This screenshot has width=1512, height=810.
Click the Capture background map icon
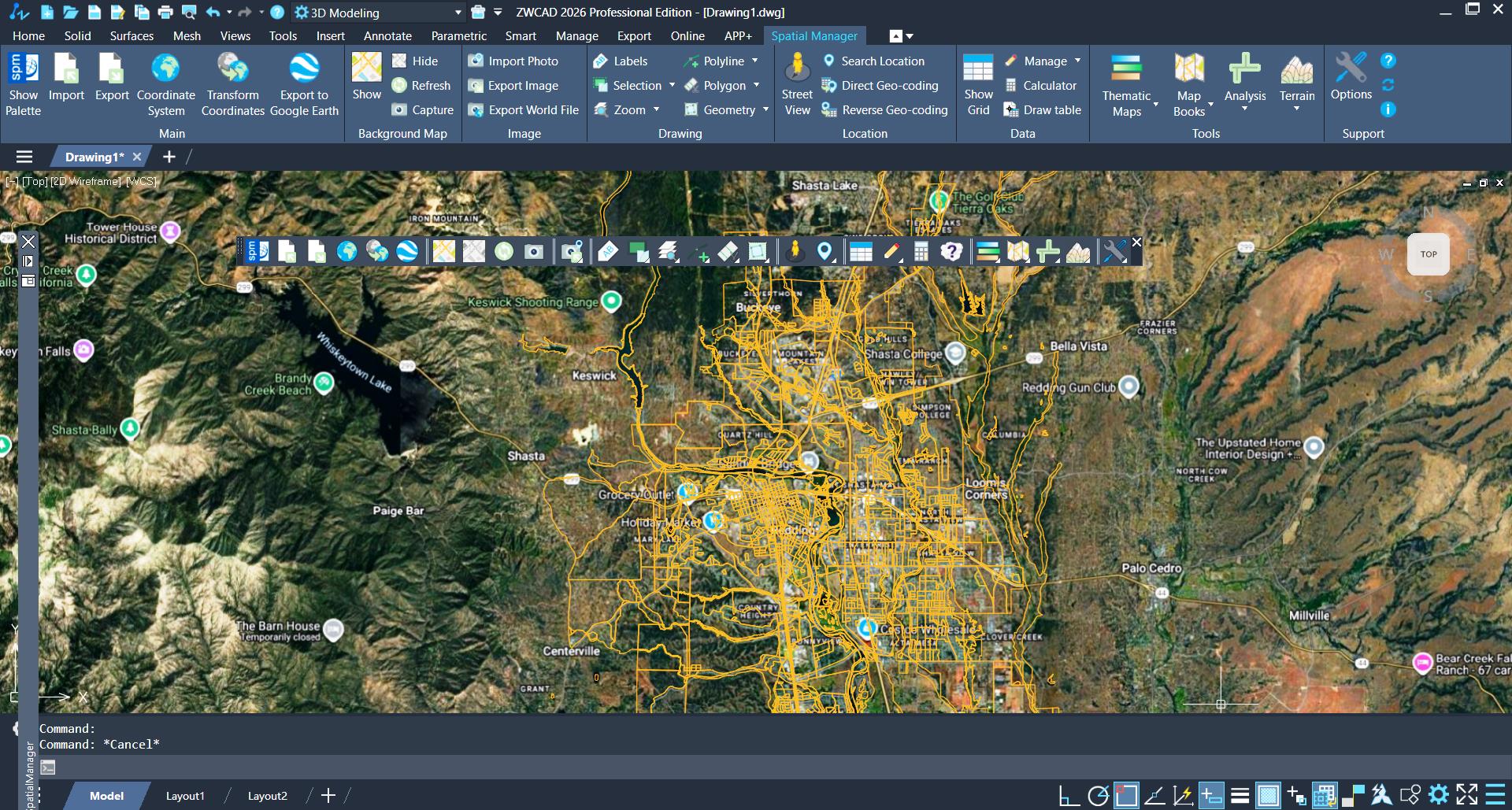point(423,110)
